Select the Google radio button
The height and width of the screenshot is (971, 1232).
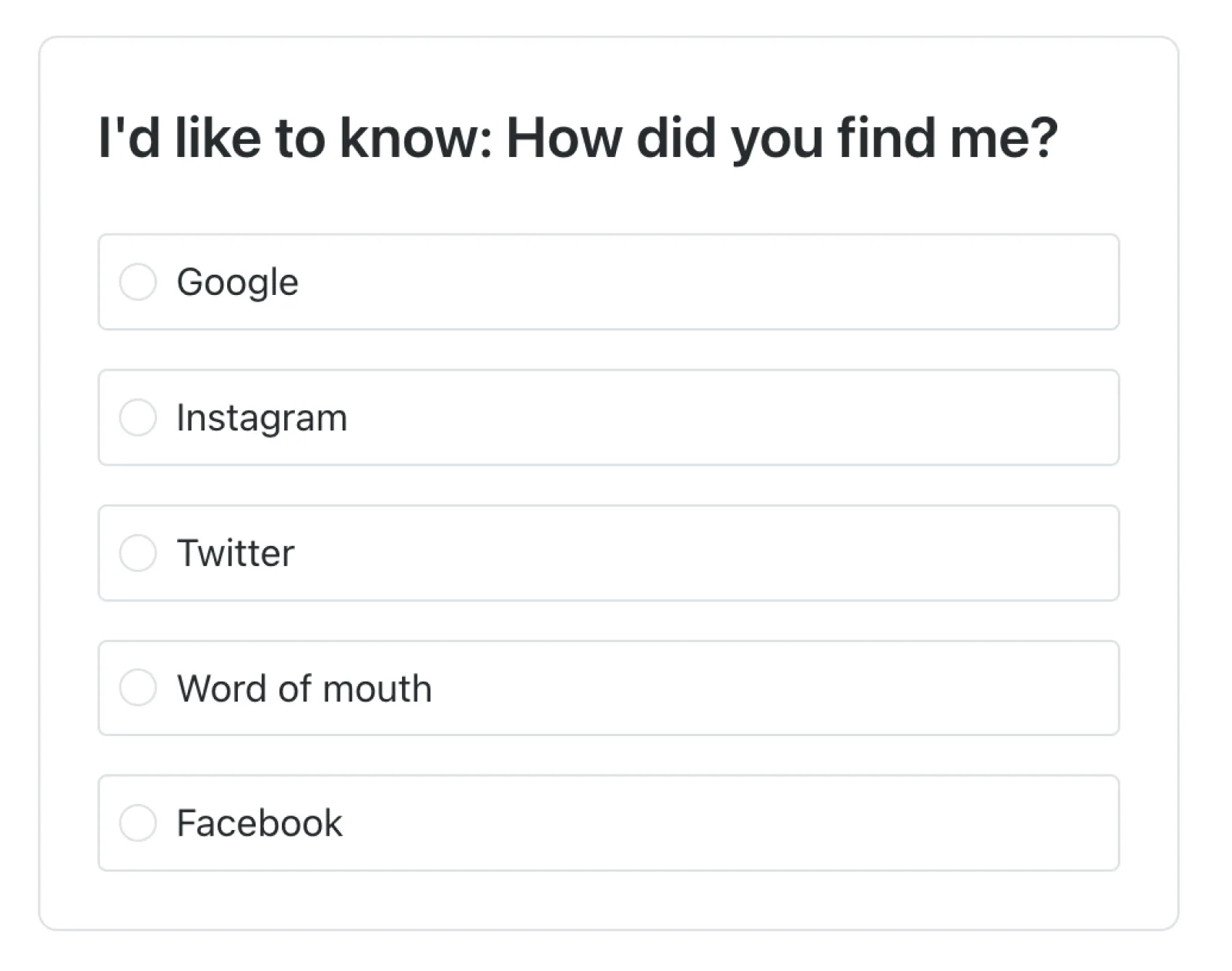[138, 282]
